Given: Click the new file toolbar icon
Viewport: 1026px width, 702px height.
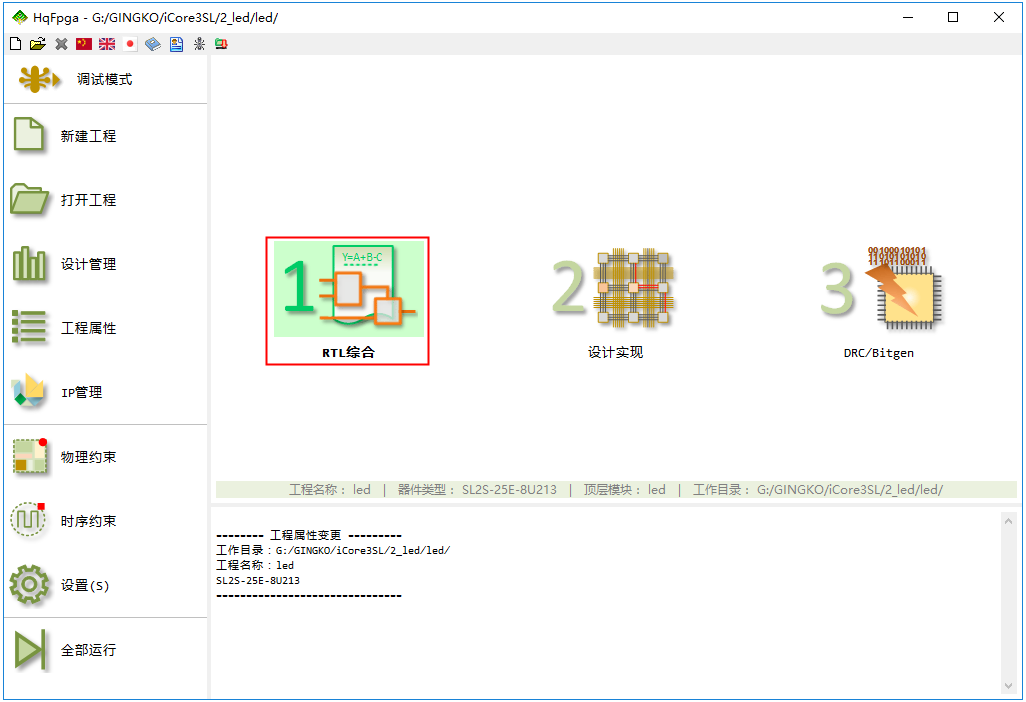Looking at the screenshot, I should pyautogui.click(x=15, y=44).
